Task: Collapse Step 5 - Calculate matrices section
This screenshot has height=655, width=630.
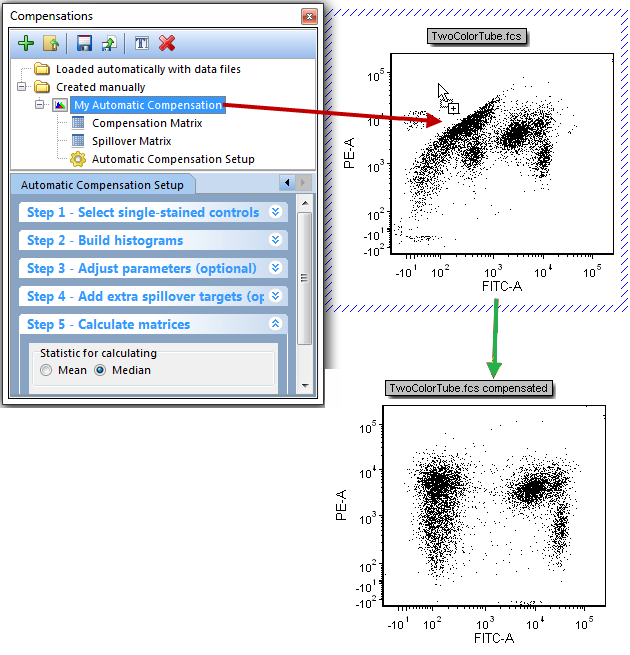Action: pos(275,324)
